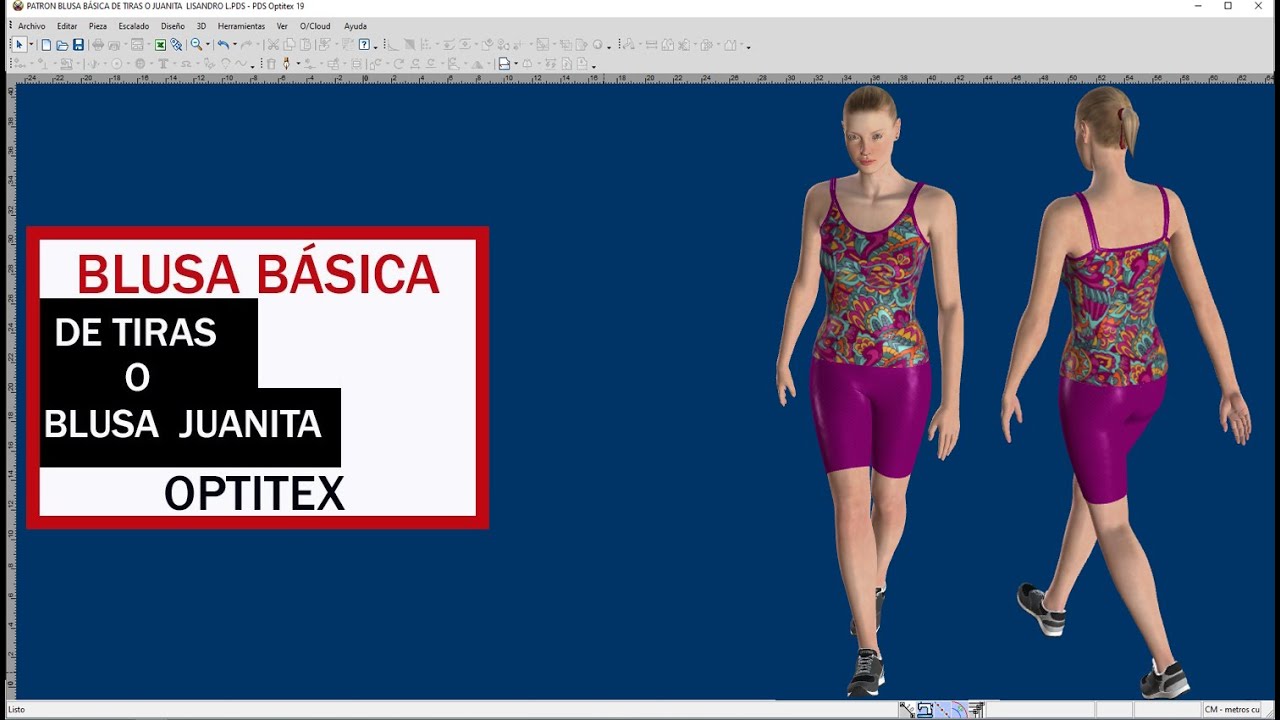Click the trash delete icon
Viewport: 1280px width, 720px height.
tap(271, 64)
